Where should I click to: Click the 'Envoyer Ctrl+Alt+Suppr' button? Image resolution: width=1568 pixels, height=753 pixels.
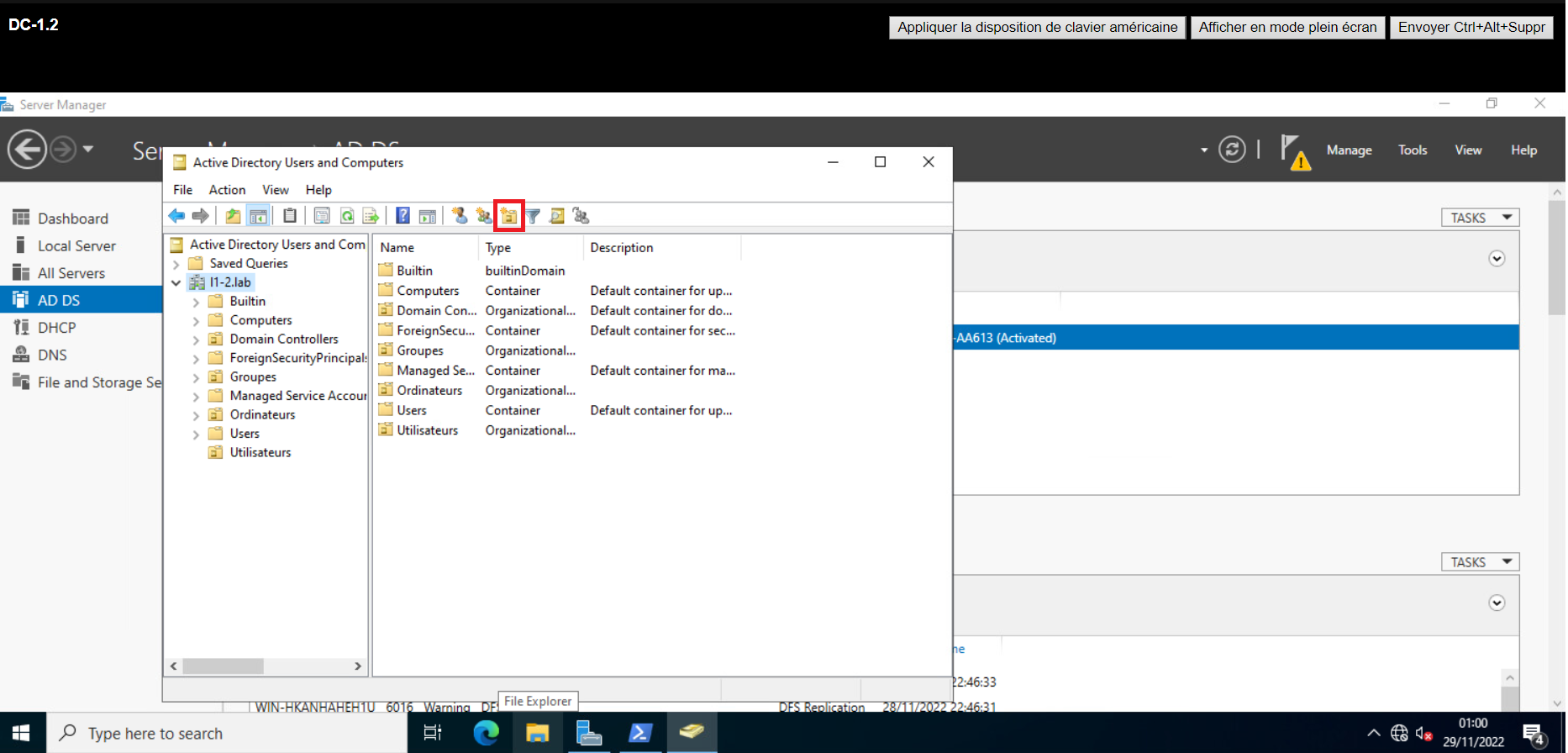pyautogui.click(x=1471, y=28)
